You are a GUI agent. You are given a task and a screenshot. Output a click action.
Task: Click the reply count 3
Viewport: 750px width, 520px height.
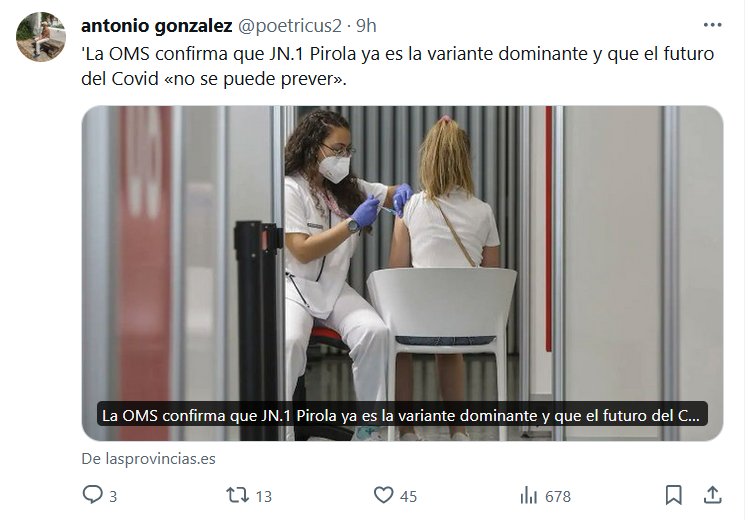tap(113, 497)
